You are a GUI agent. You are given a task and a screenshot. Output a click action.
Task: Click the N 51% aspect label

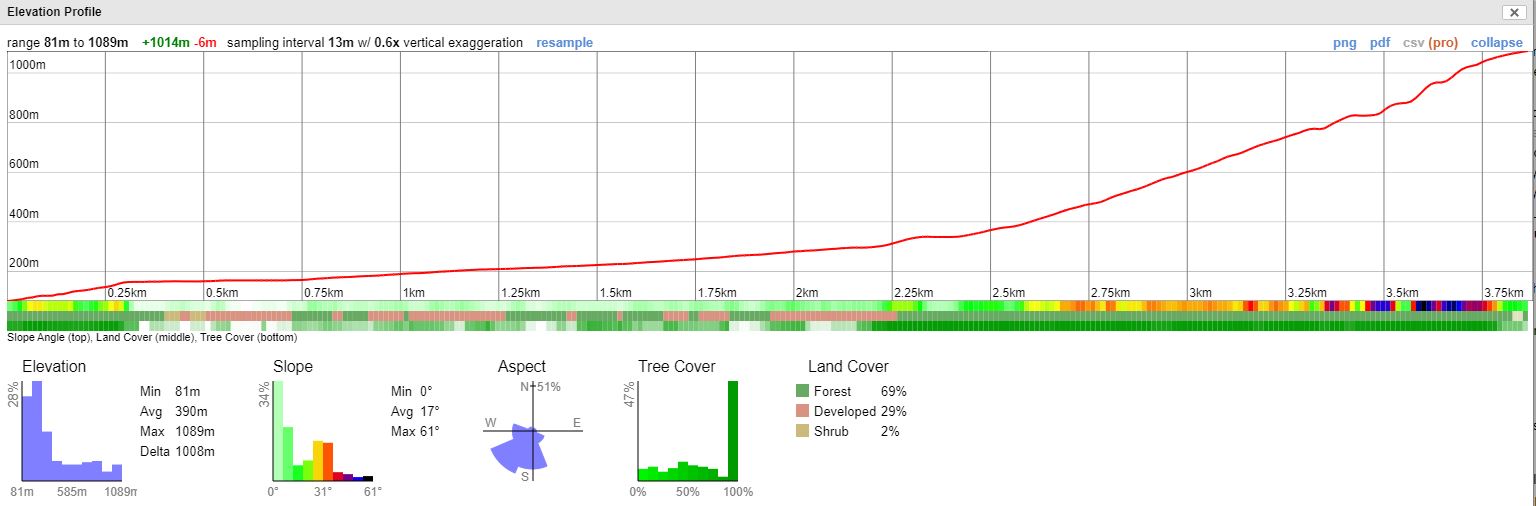(540, 387)
